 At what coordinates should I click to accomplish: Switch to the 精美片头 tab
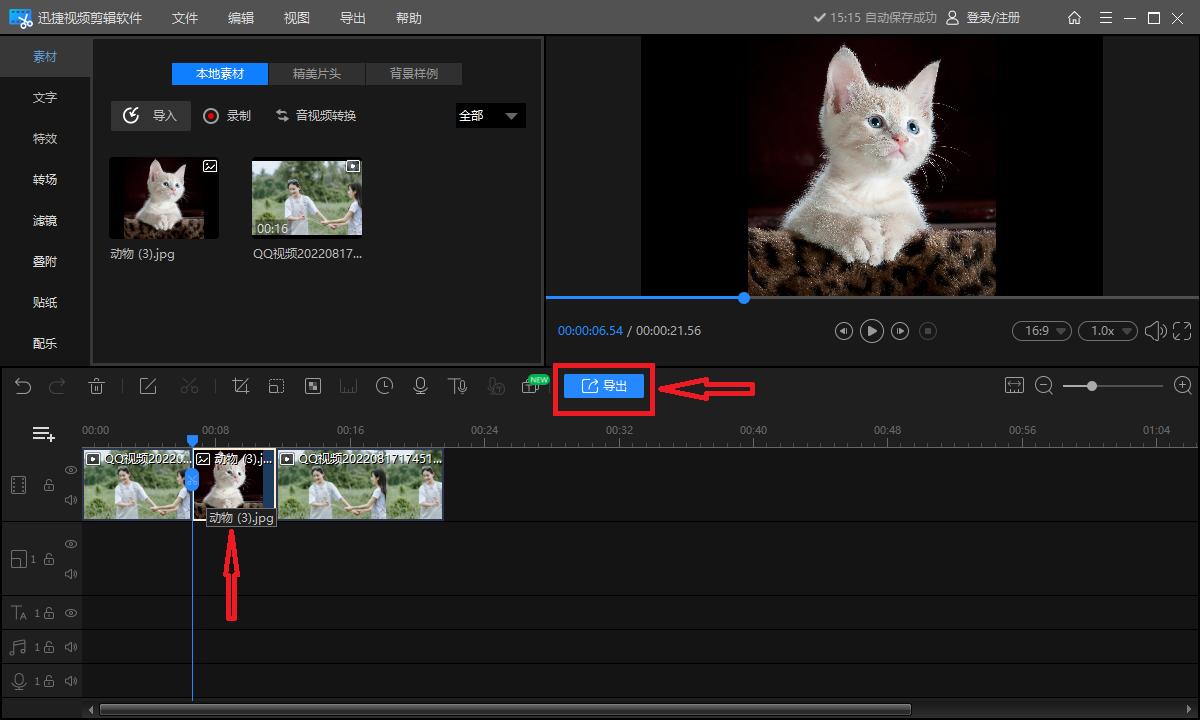pos(316,74)
